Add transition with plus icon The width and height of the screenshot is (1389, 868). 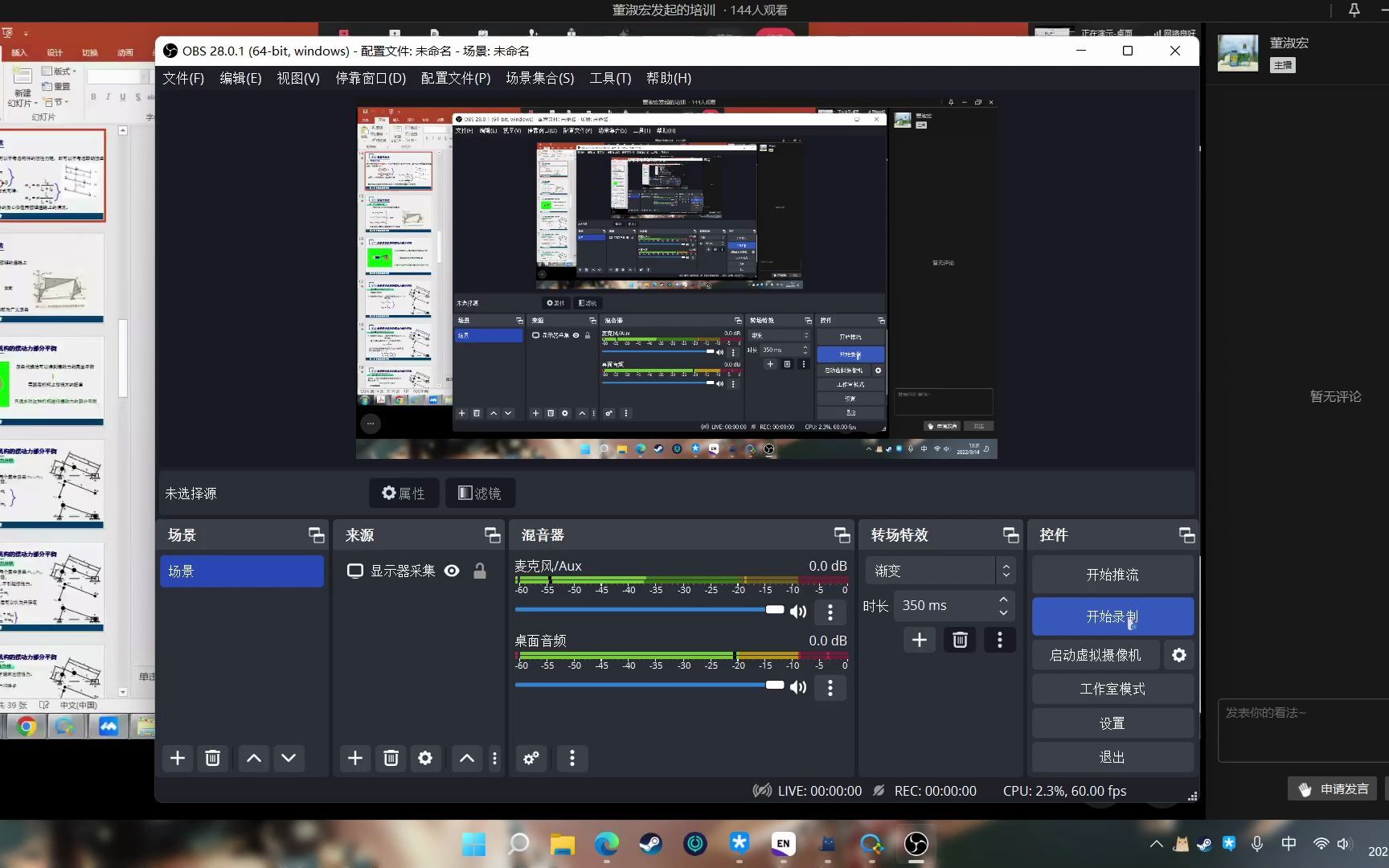click(920, 640)
